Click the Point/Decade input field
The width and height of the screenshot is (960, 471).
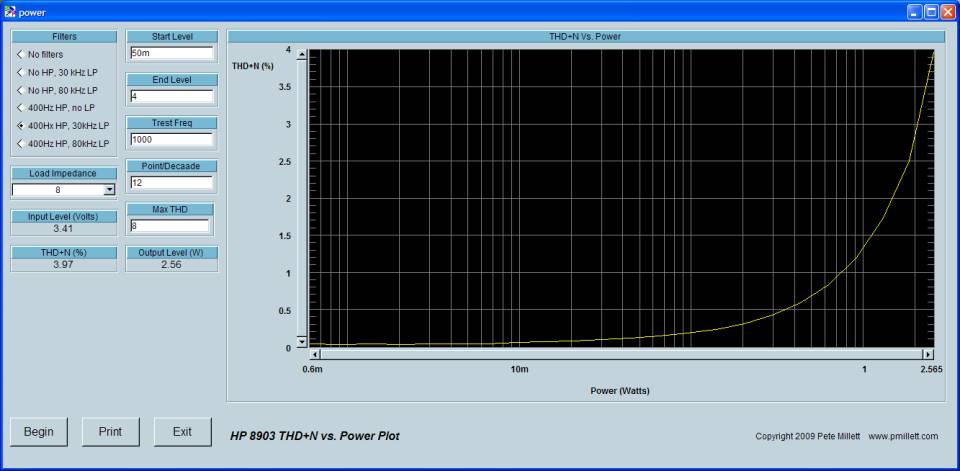171,182
